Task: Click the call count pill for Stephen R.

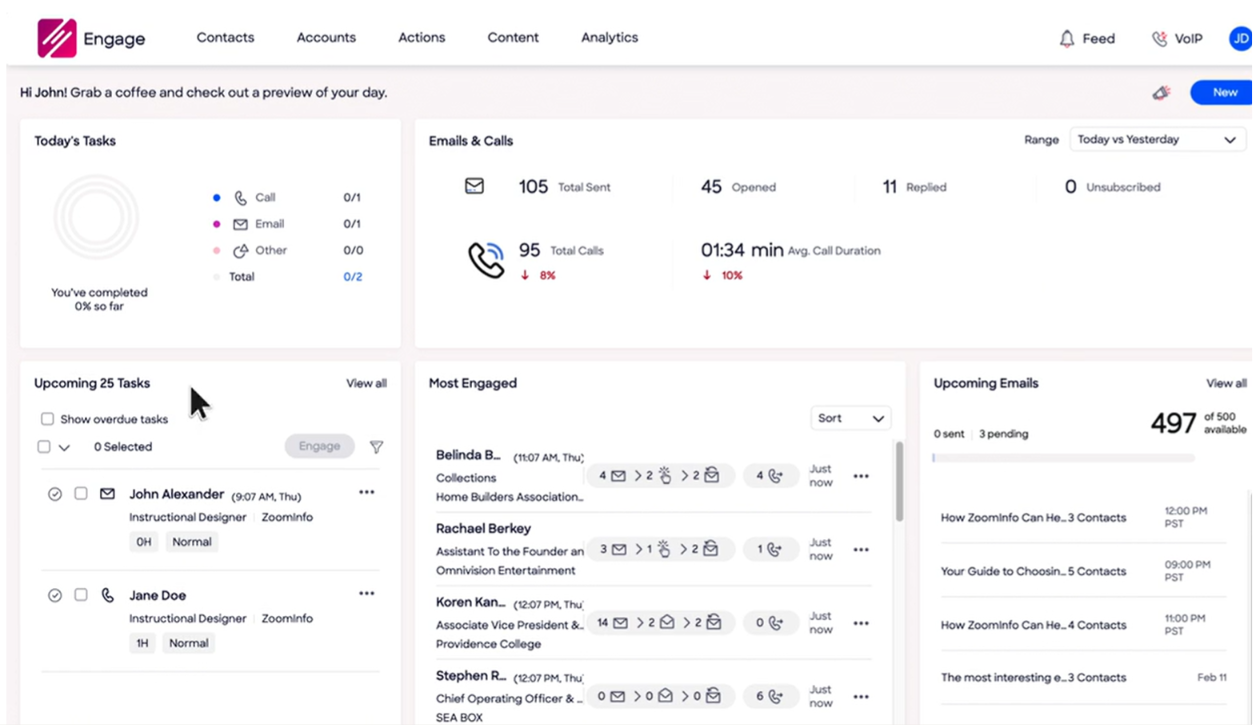Action: pos(770,697)
